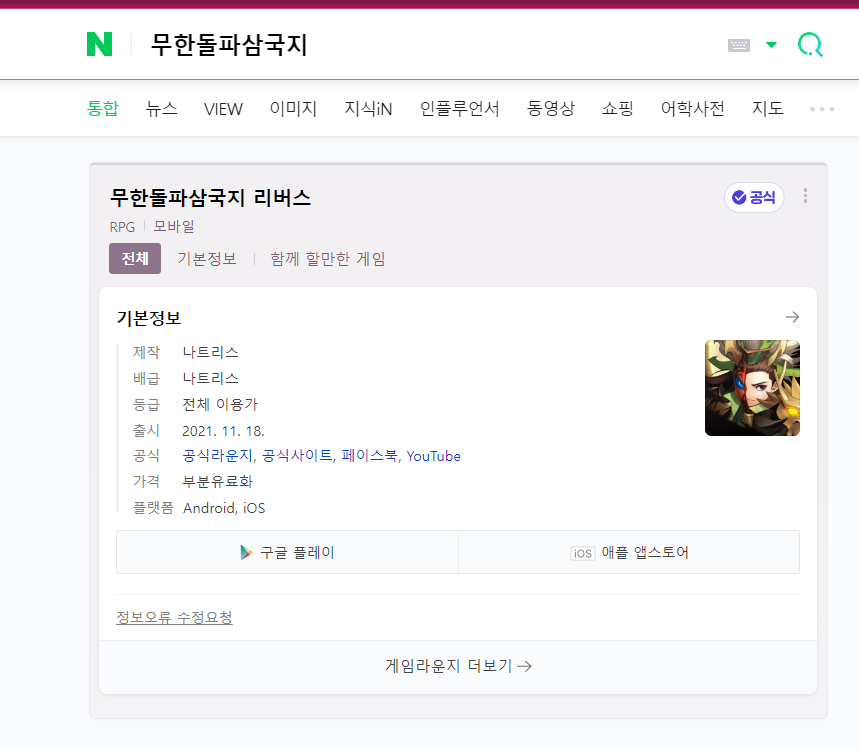
Task: Open the 지도 tab
Action: coord(768,108)
